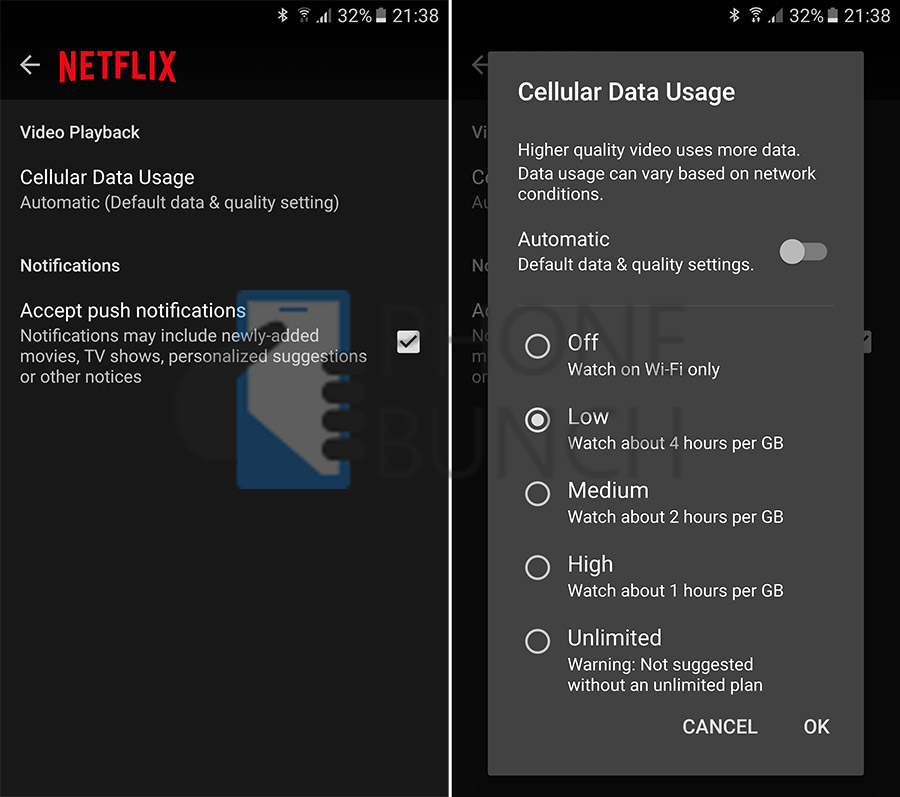Select the Unlimited radio button
The width and height of the screenshot is (900, 797).
538,642
